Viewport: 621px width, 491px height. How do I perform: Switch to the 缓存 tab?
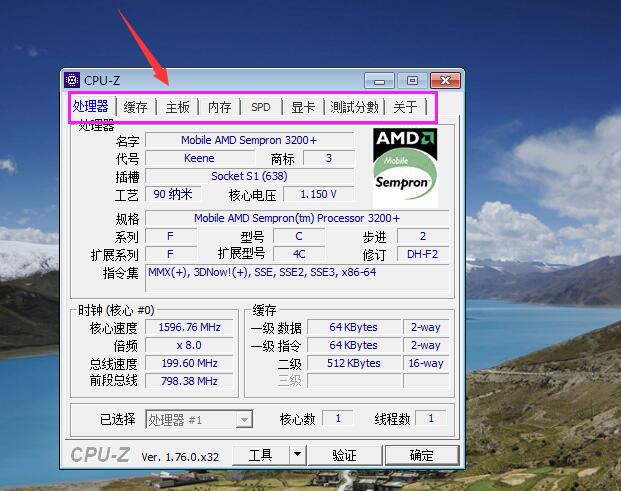point(135,107)
